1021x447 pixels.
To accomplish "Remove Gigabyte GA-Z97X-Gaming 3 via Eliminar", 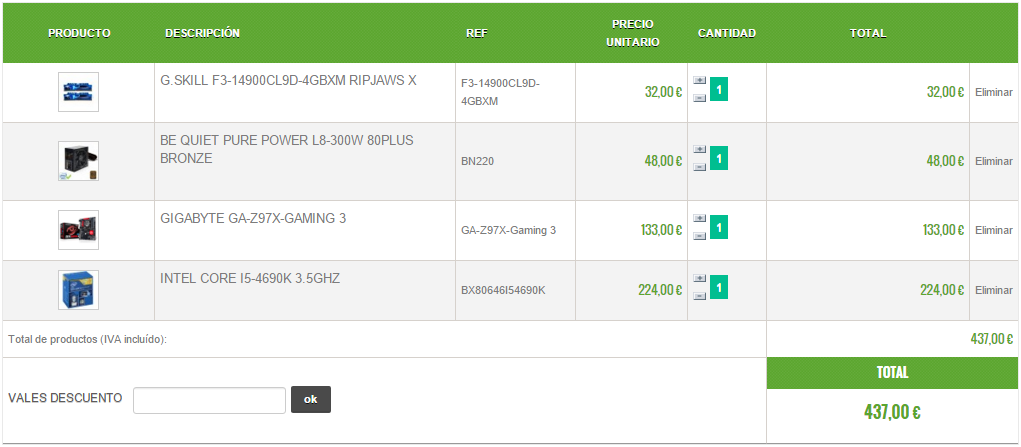I will coord(994,230).
